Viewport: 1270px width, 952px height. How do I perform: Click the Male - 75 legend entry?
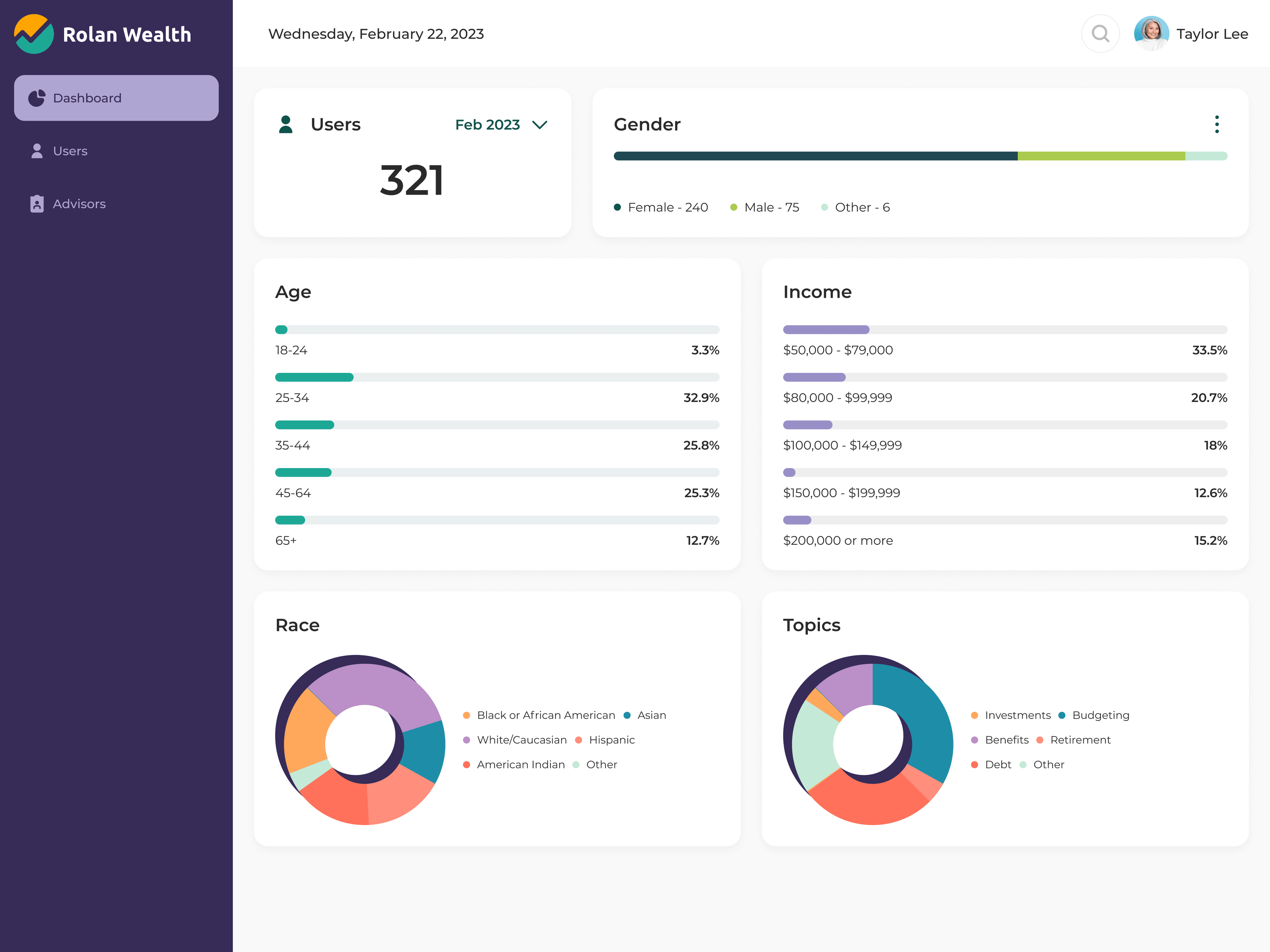click(764, 208)
